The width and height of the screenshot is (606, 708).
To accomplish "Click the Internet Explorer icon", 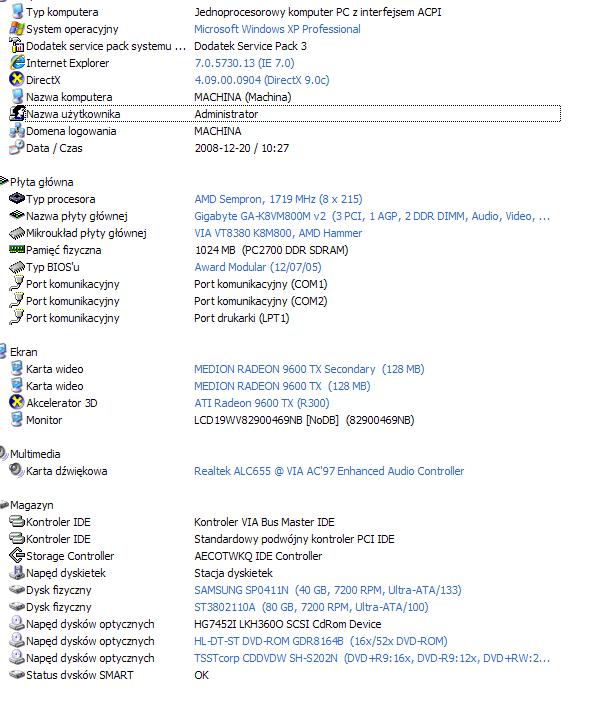I will click(x=16, y=63).
